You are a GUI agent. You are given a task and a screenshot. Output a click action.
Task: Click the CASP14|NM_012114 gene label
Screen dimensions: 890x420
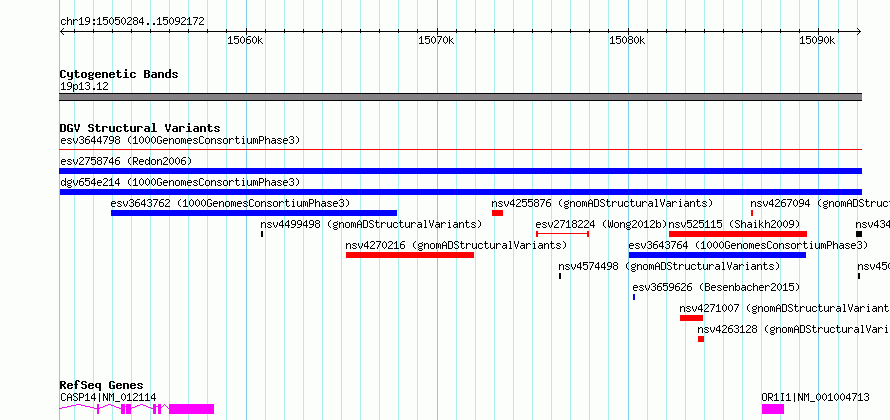(x=108, y=397)
